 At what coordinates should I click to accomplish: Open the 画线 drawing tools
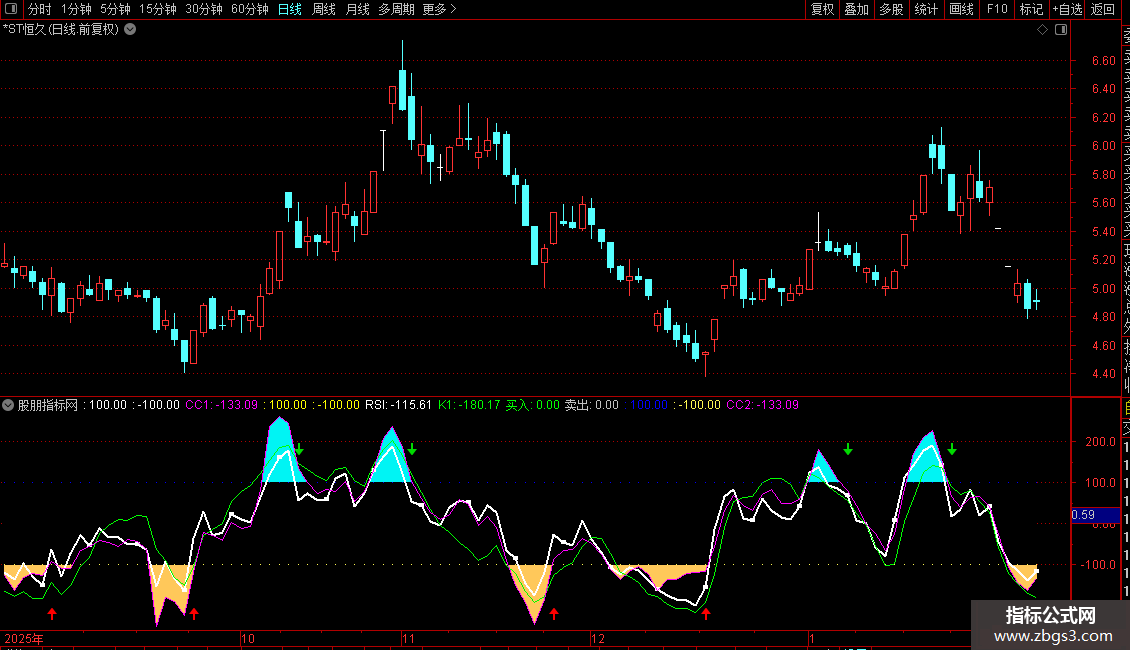(961, 9)
